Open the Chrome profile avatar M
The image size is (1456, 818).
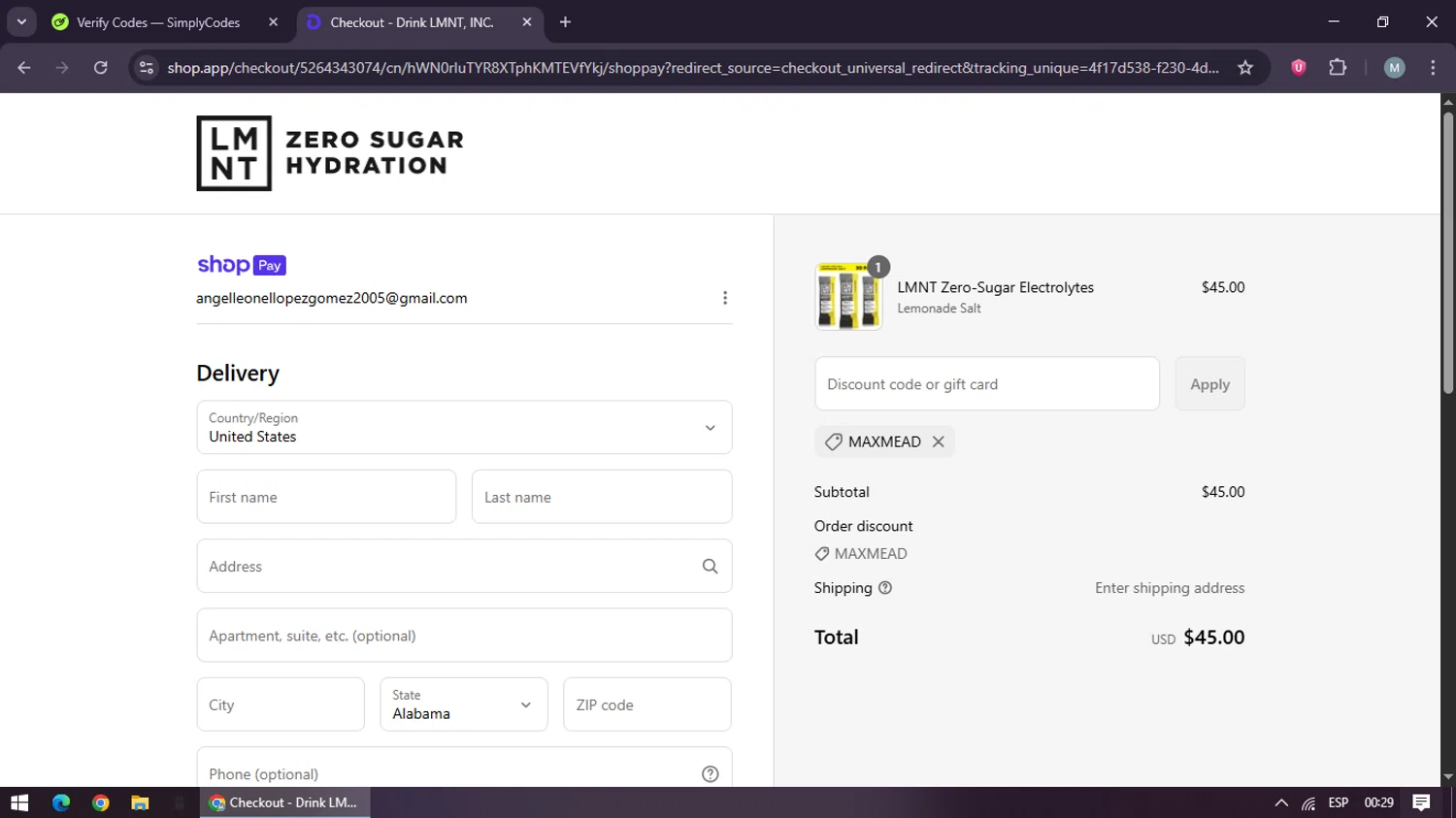1395,68
